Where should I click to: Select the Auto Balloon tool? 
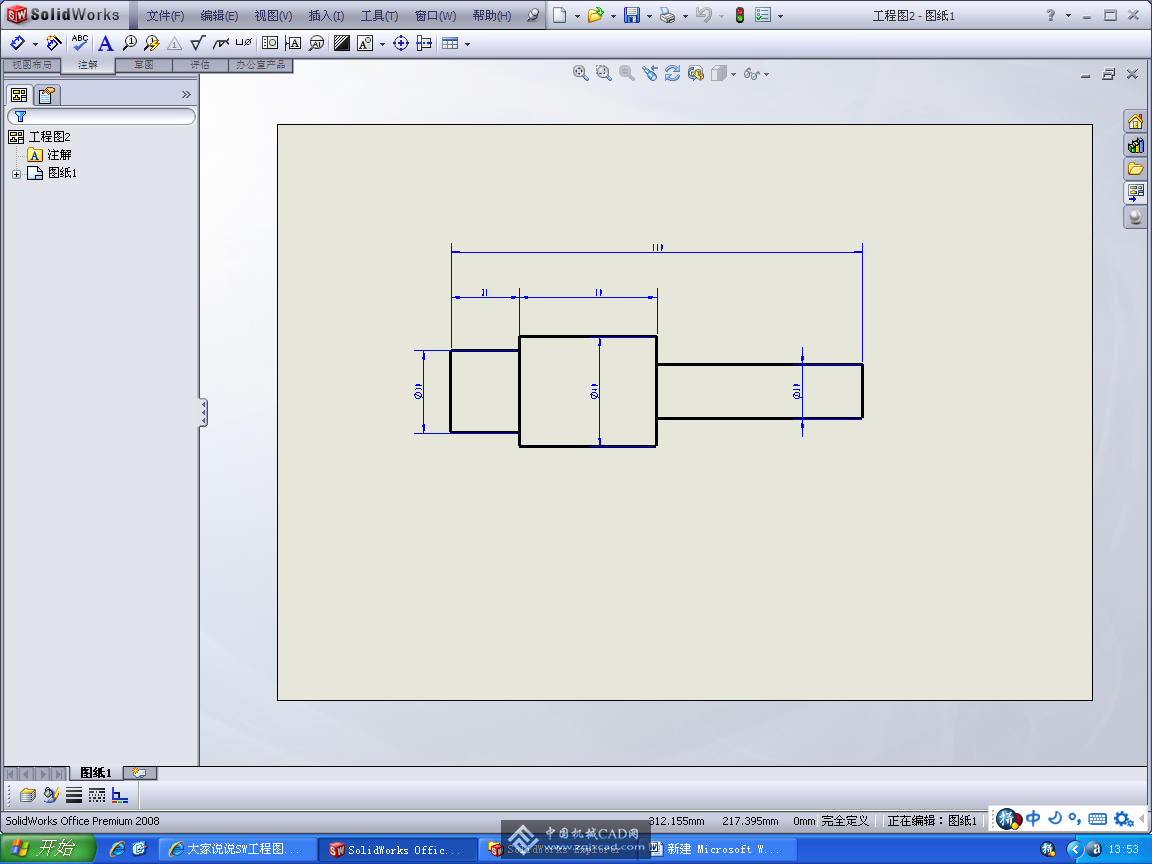151,43
